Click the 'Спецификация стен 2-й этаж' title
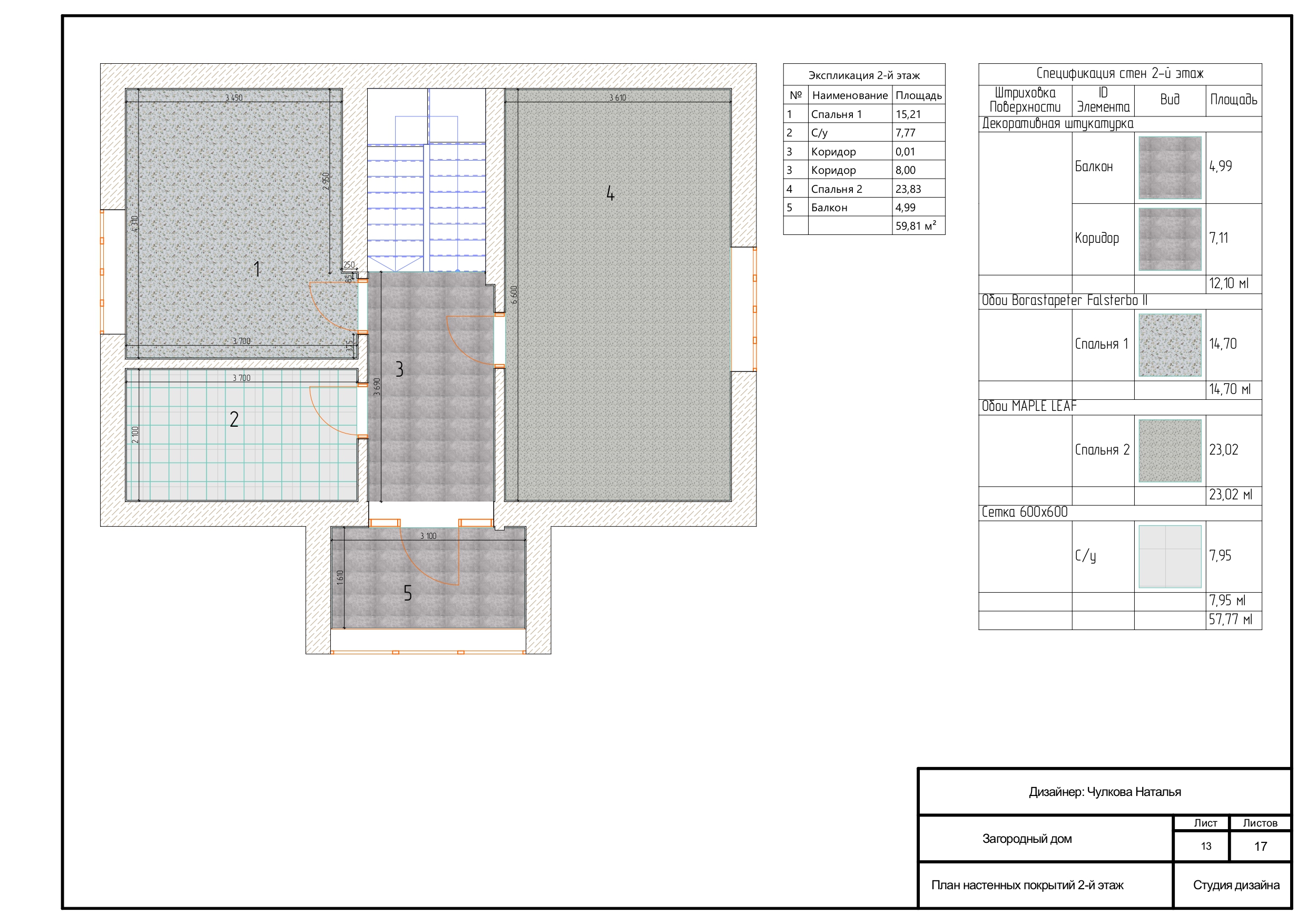 pyautogui.click(x=1119, y=73)
